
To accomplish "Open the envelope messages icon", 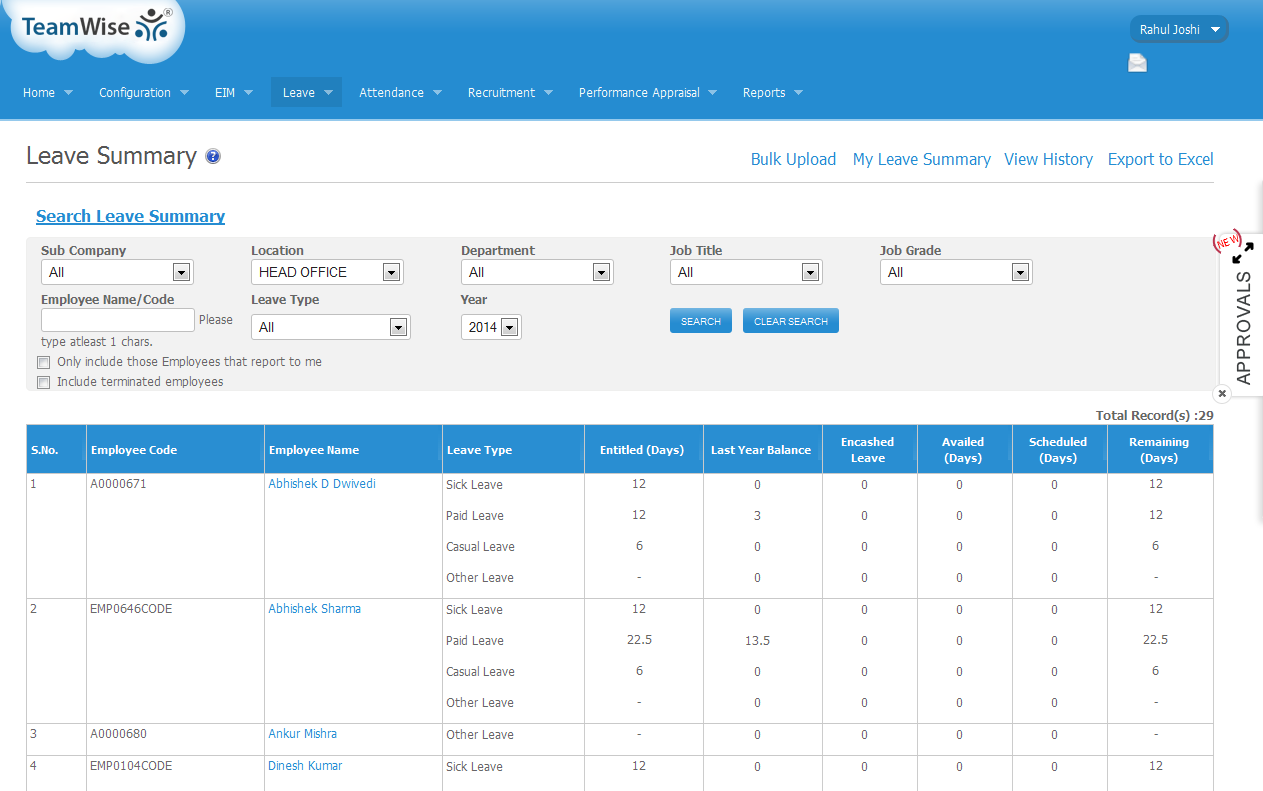I will point(1137,64).
